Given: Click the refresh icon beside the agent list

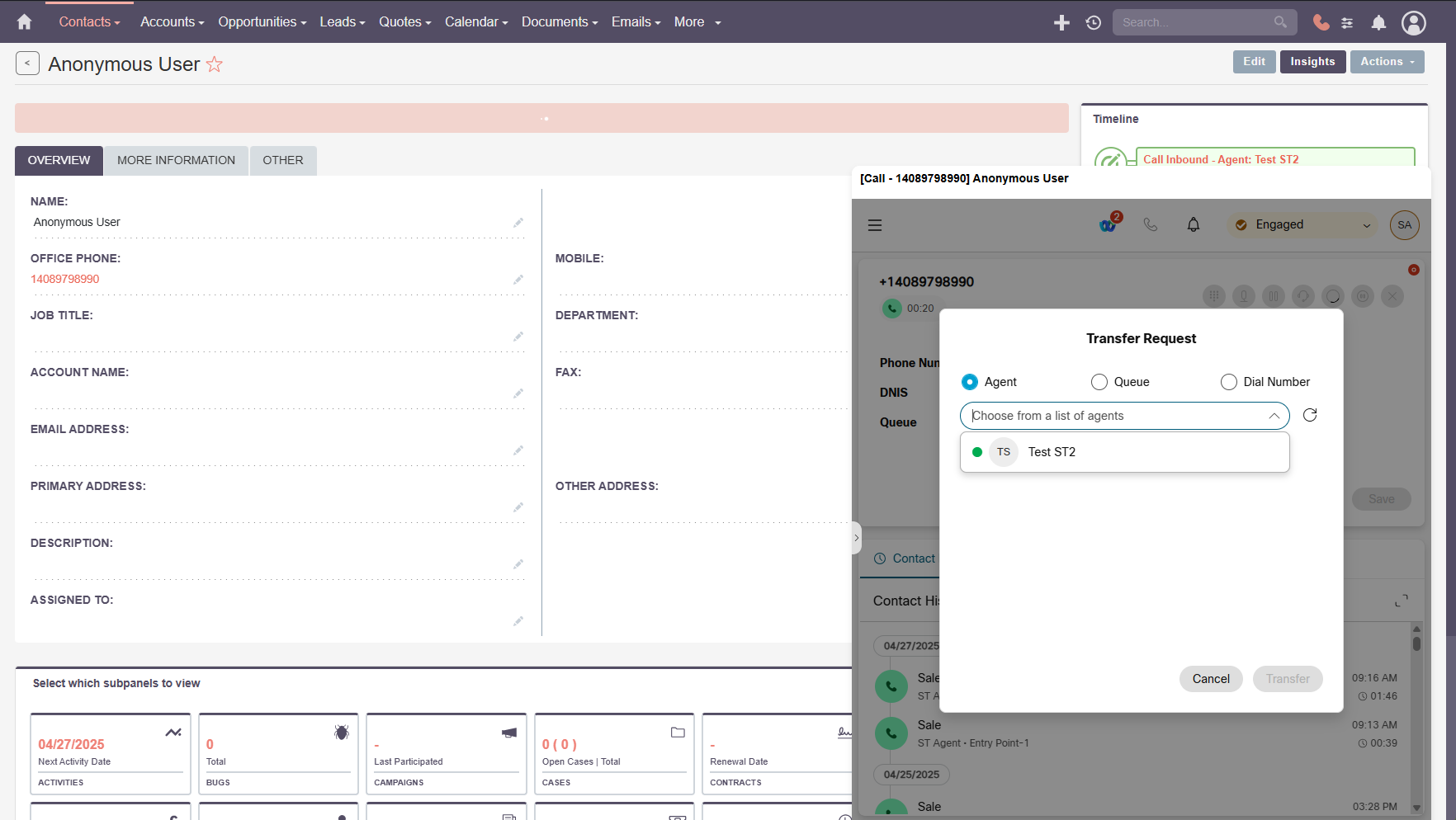Looking at the screenshot, I should point(1310,415).
